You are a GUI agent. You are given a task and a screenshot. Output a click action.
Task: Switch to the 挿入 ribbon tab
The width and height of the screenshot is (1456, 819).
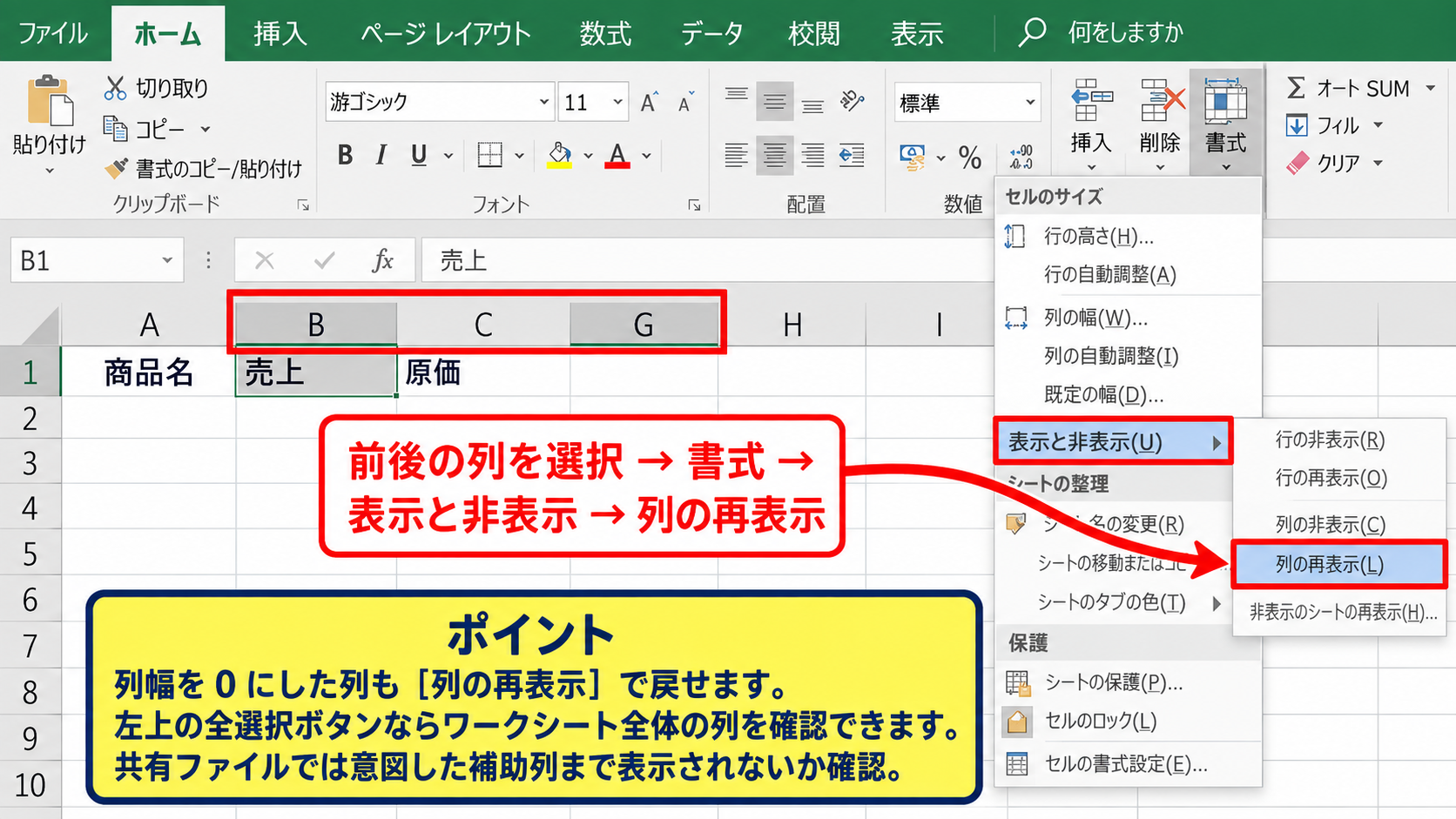280,33
